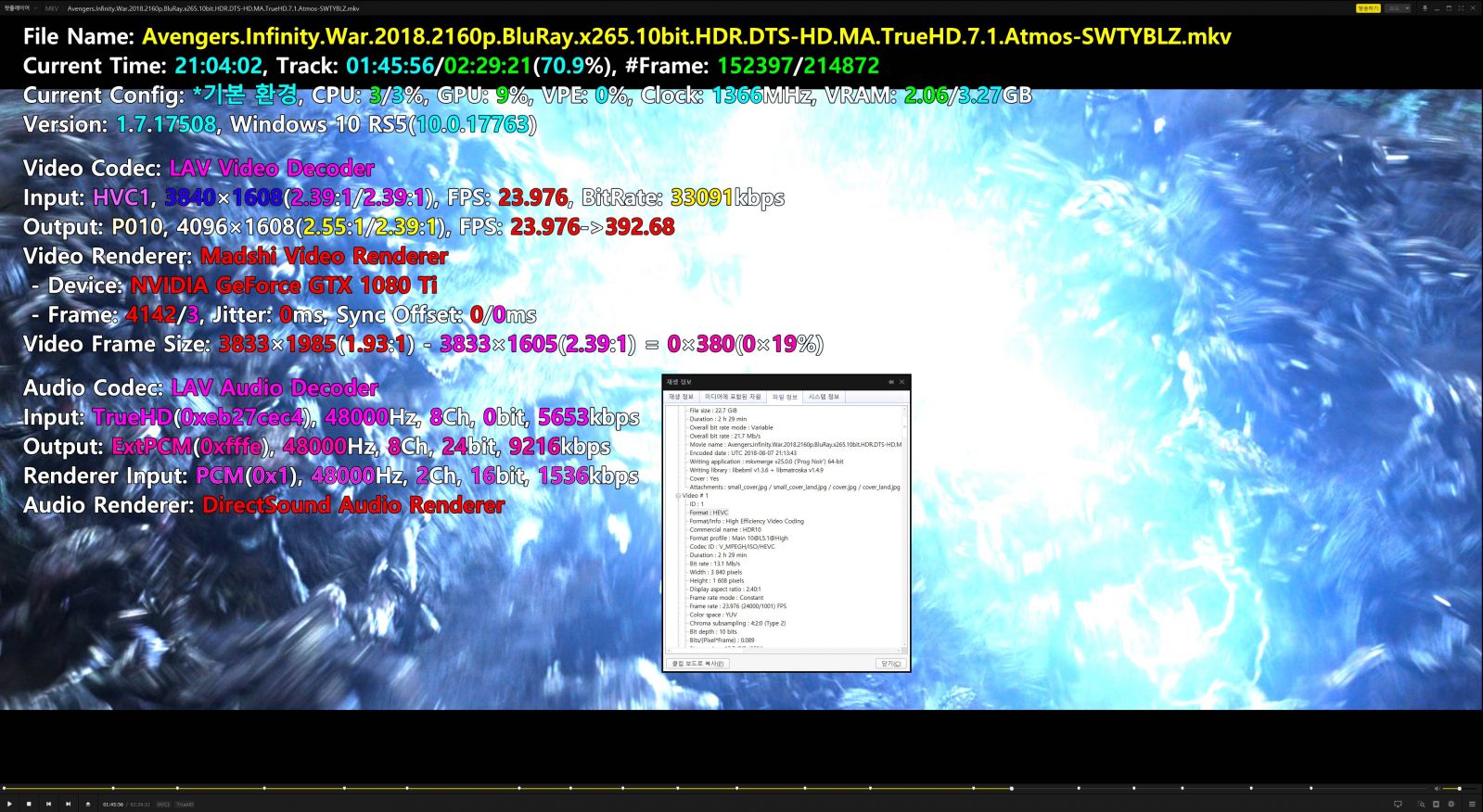Select the Bit depth : 10 bits row

click(x=713, y=632)
